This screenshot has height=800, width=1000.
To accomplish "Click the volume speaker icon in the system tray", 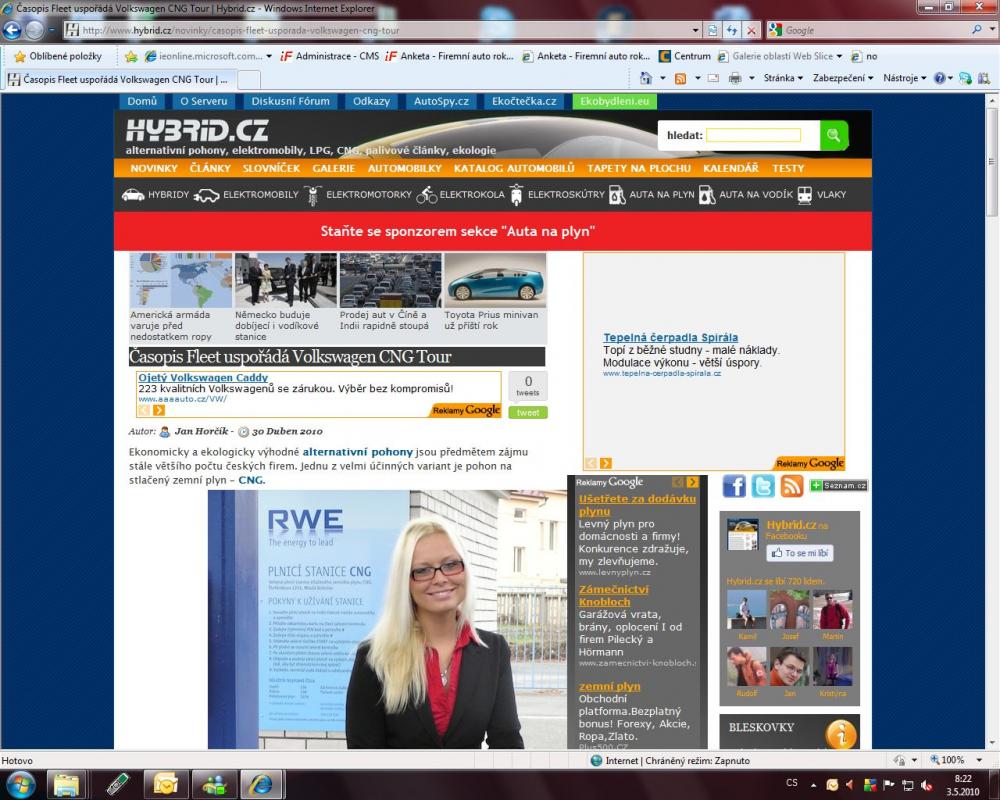I will [850, 784].
